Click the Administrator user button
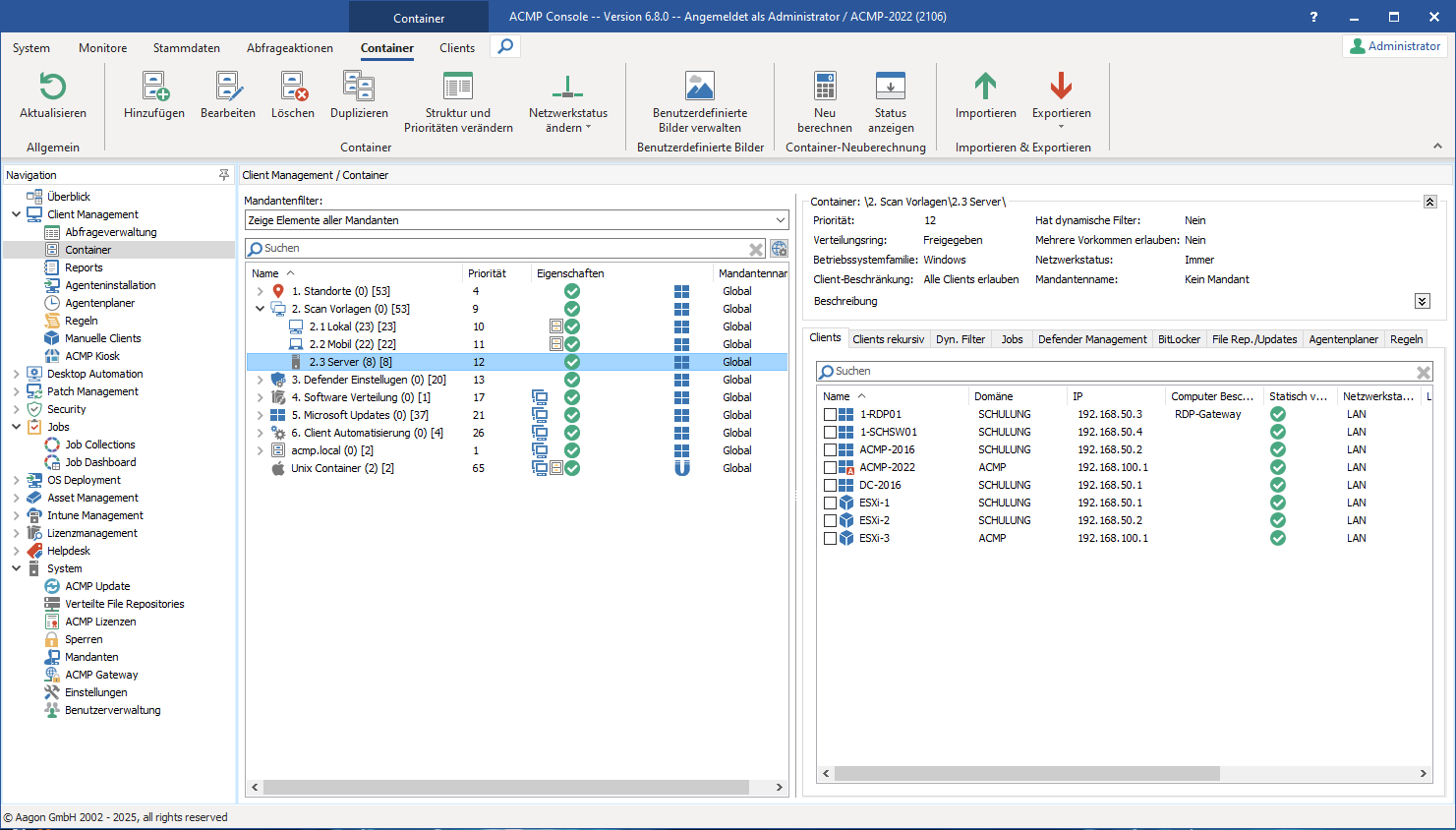This screenshot has width=1456, height=830. (x=1394, y=46)
